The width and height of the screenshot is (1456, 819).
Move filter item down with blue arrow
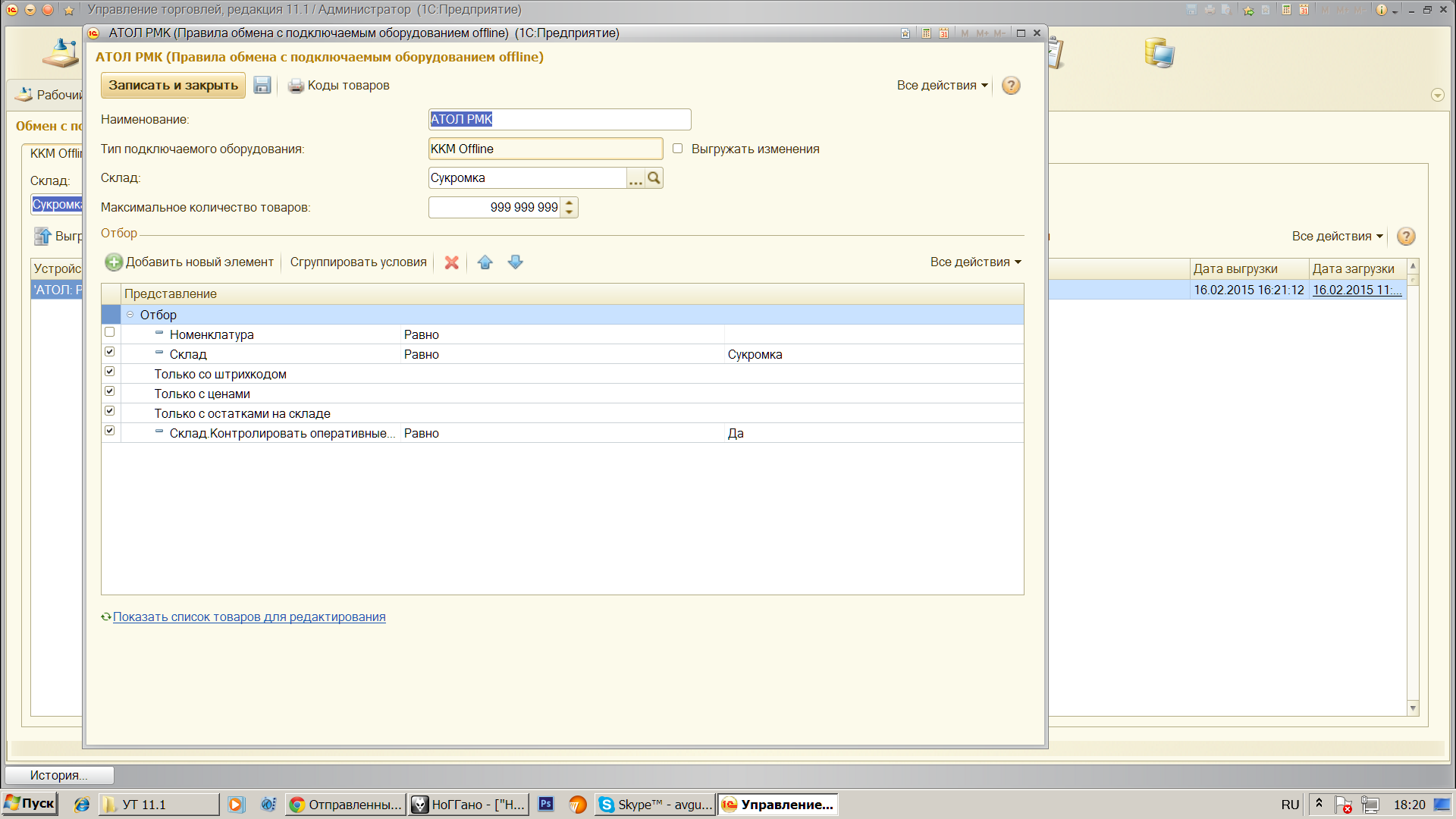[x=516, y=262]
